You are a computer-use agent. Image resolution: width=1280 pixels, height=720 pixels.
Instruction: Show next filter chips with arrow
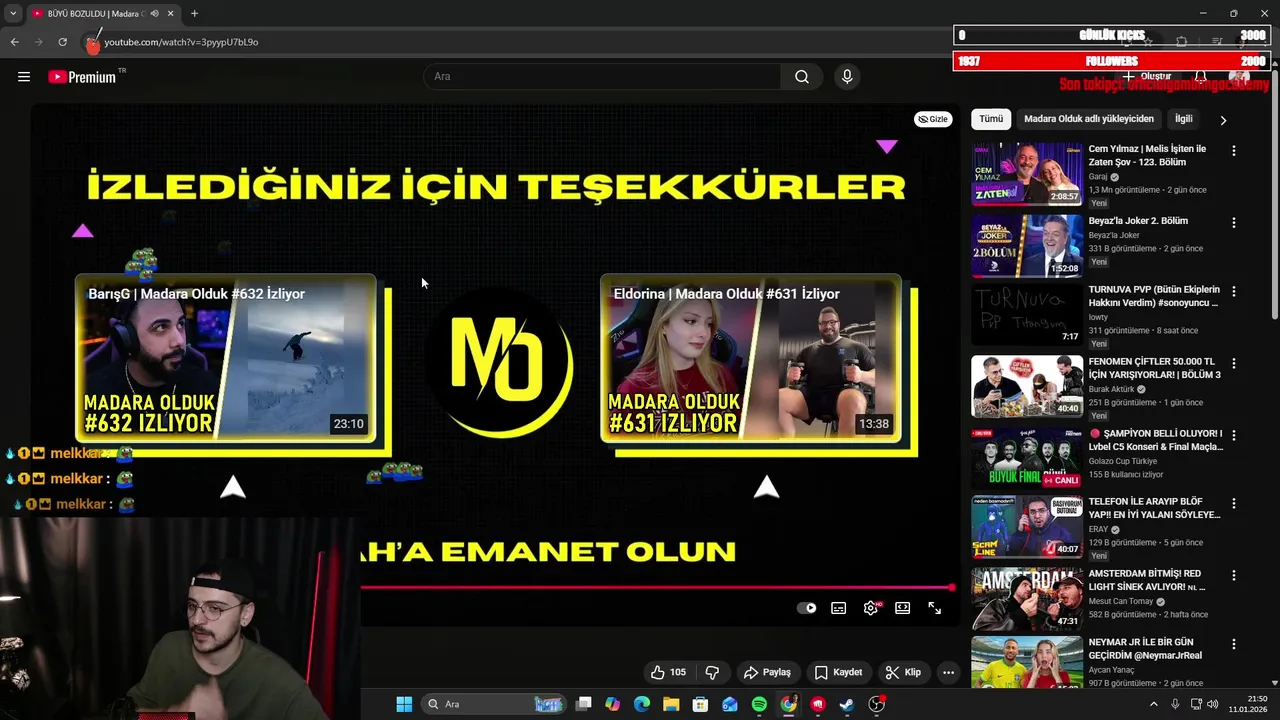tap(1223, 120)
